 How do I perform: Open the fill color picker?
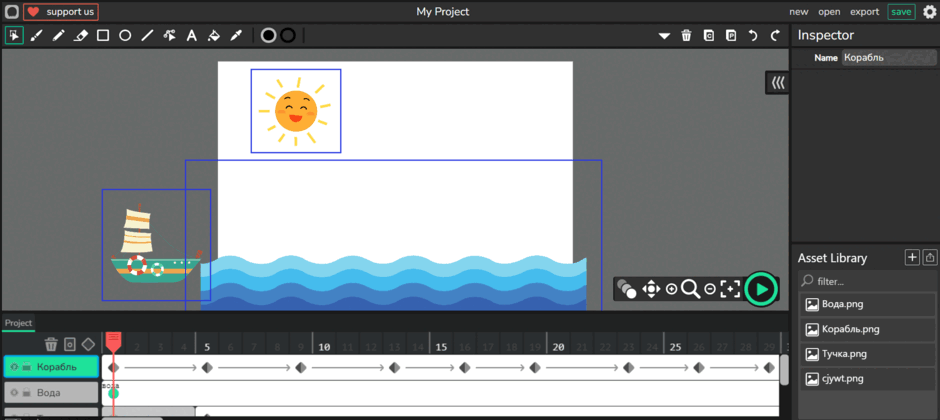269,36
